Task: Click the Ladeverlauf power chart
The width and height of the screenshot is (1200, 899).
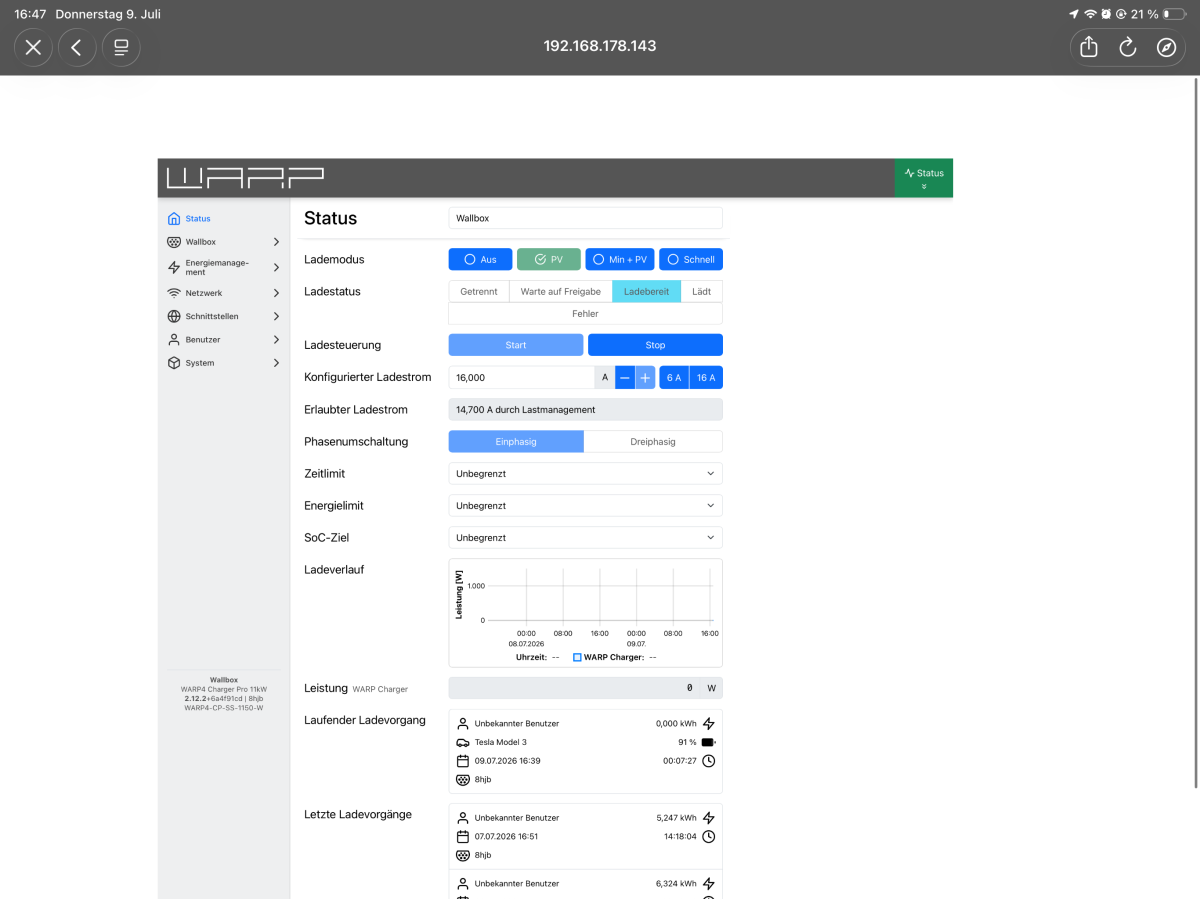Action: tap(585, 612)
